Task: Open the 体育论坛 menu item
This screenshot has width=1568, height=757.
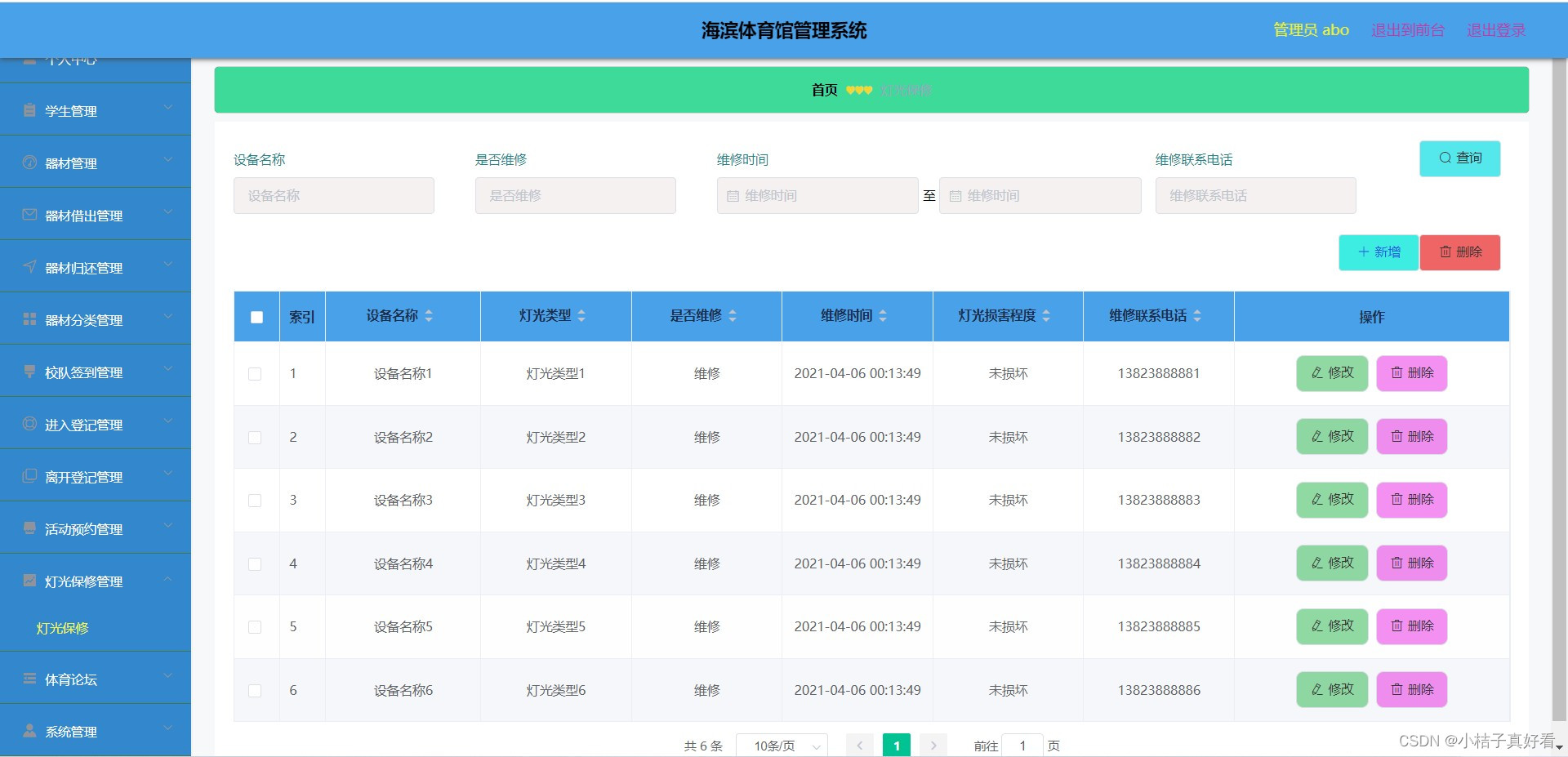Action: click(96, 679)
